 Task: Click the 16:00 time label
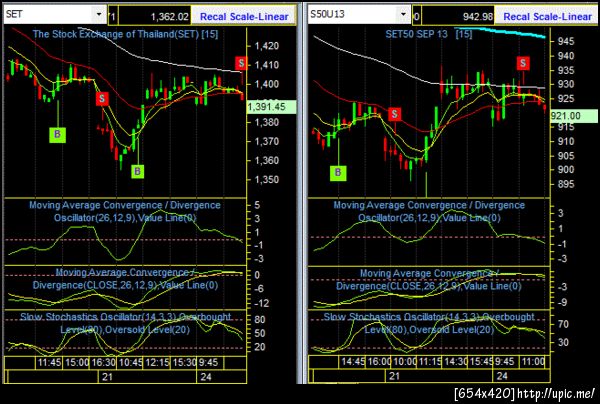tap(379, 362)
